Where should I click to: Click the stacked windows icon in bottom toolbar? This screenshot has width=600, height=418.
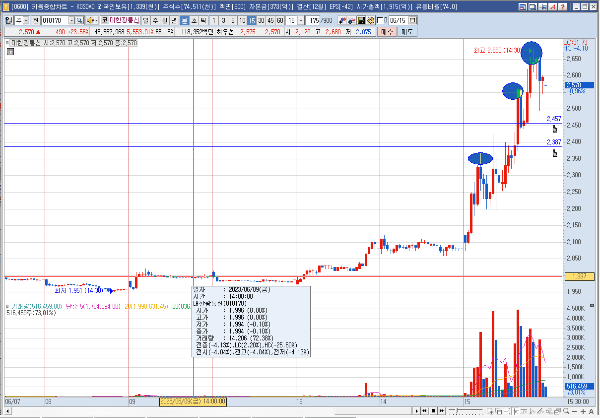558,411
